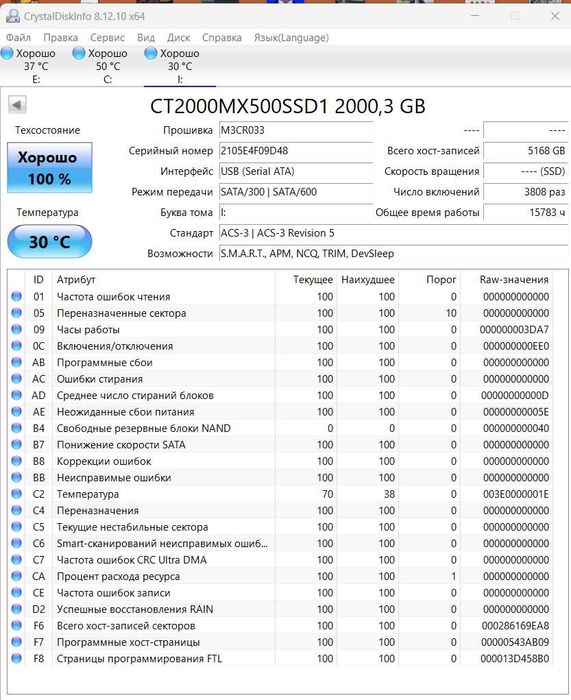Click status icon for Всего хост-записей секторов row
The height and width of the screenshot is (700, 571).
pos(17,625)
